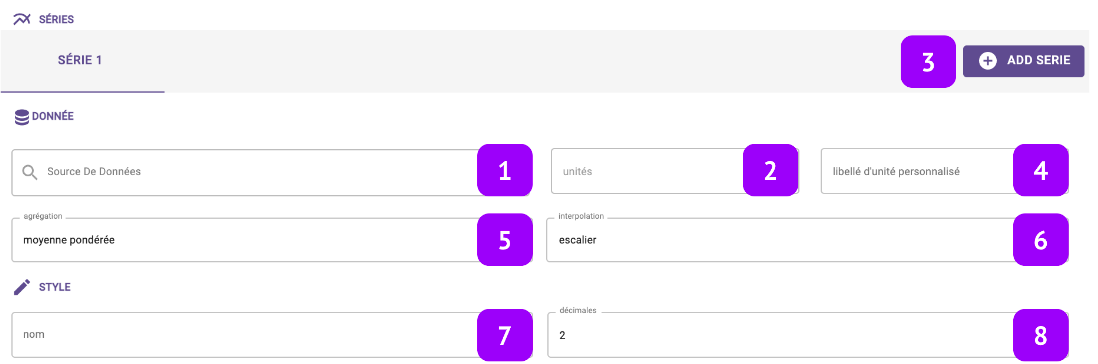This screenshot has height=364, width=1098.
Task: Click the STYLE section heading text
Action: (x=55, y=287)
